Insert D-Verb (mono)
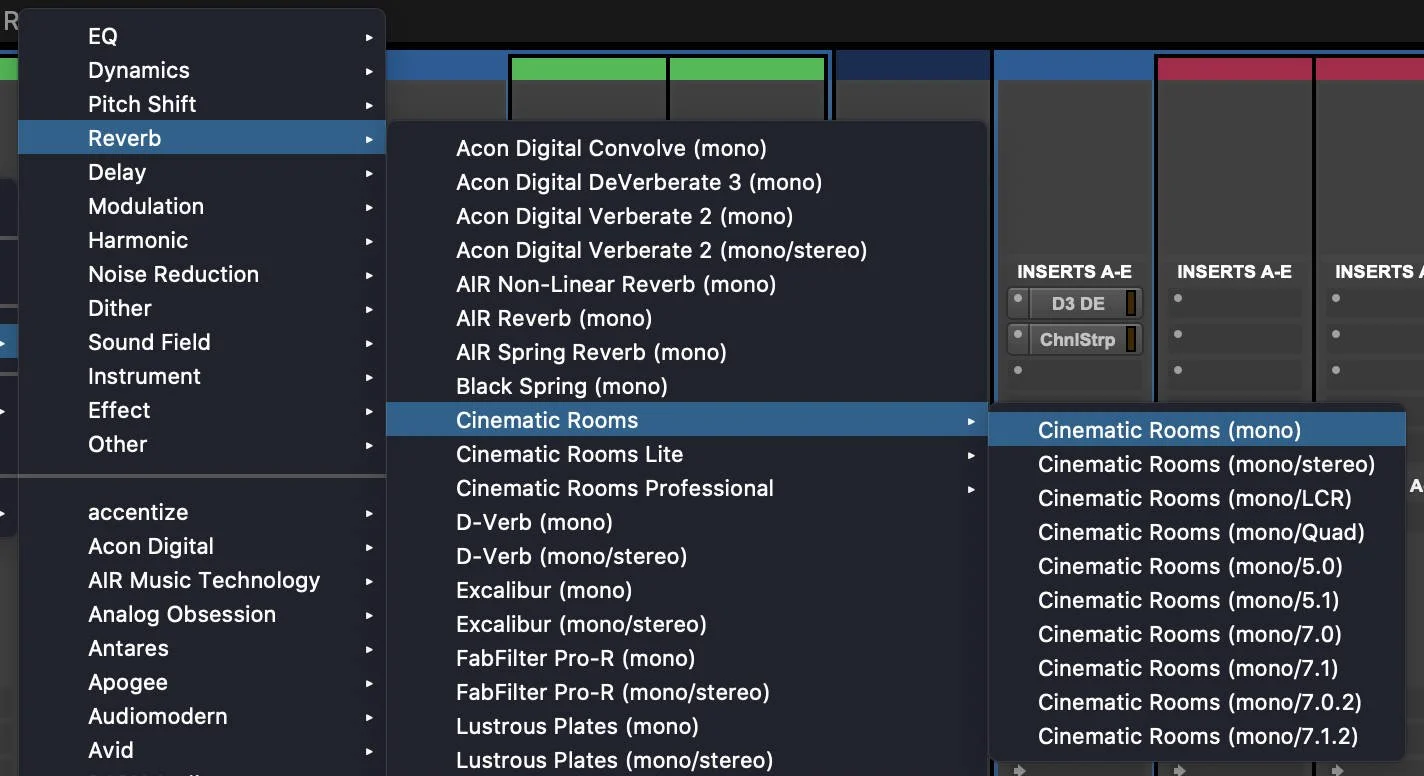This screenshot has height=776, width=1424. (687, 522)
